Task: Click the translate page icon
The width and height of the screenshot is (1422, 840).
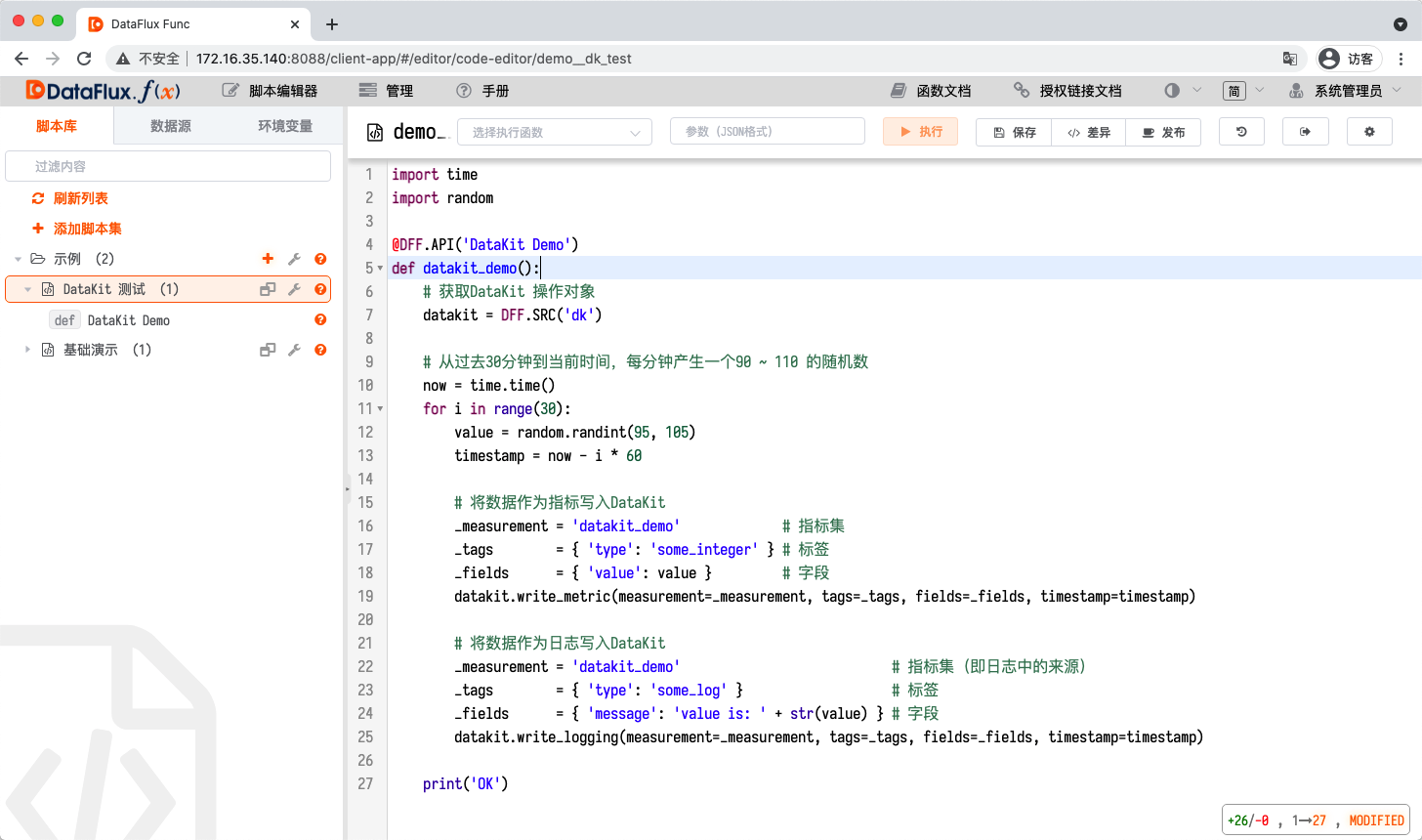Action: click(x=1290, y=59)
